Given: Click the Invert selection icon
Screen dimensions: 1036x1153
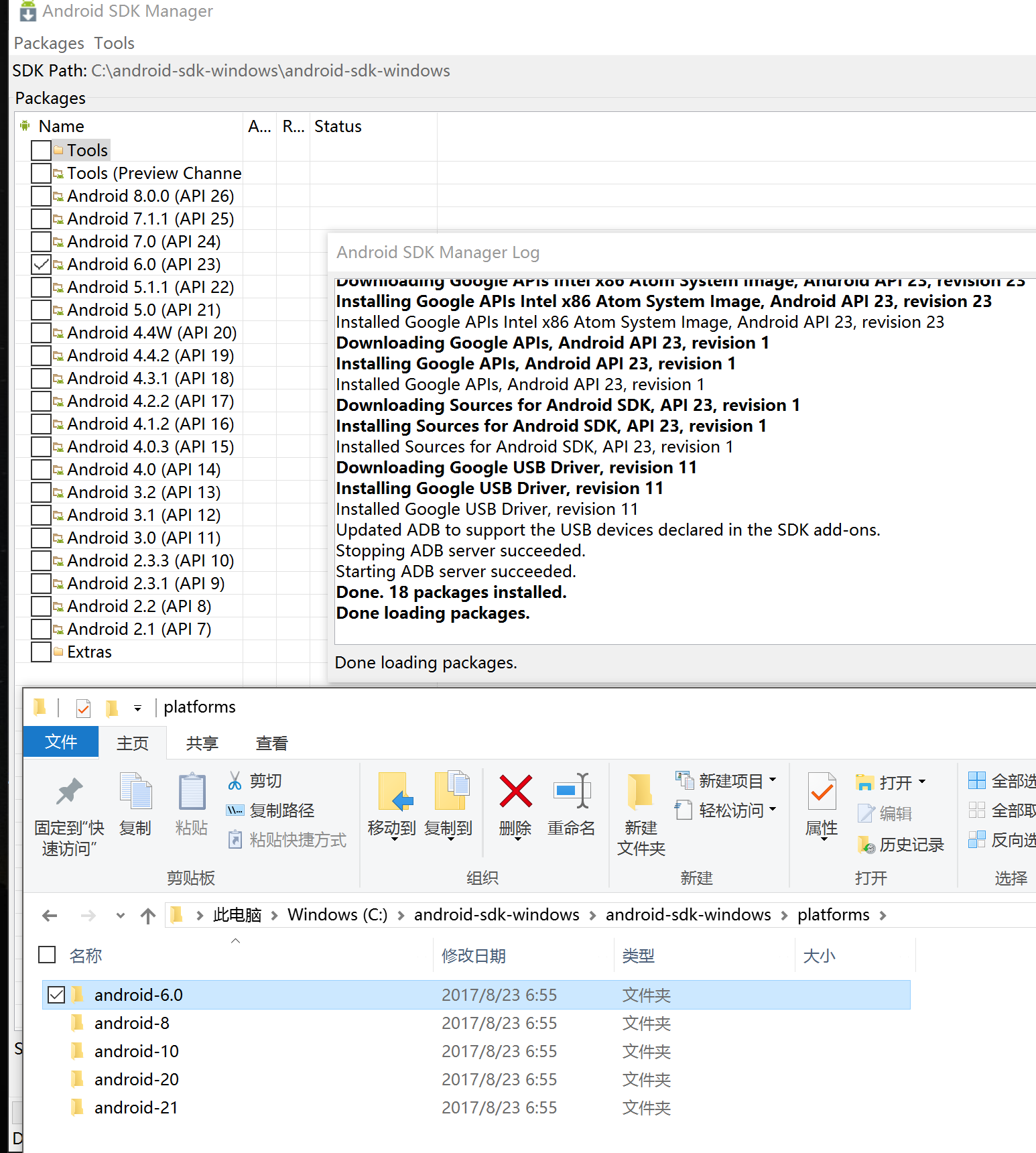Looking at the screenshot, I should (x=977, y=839).
